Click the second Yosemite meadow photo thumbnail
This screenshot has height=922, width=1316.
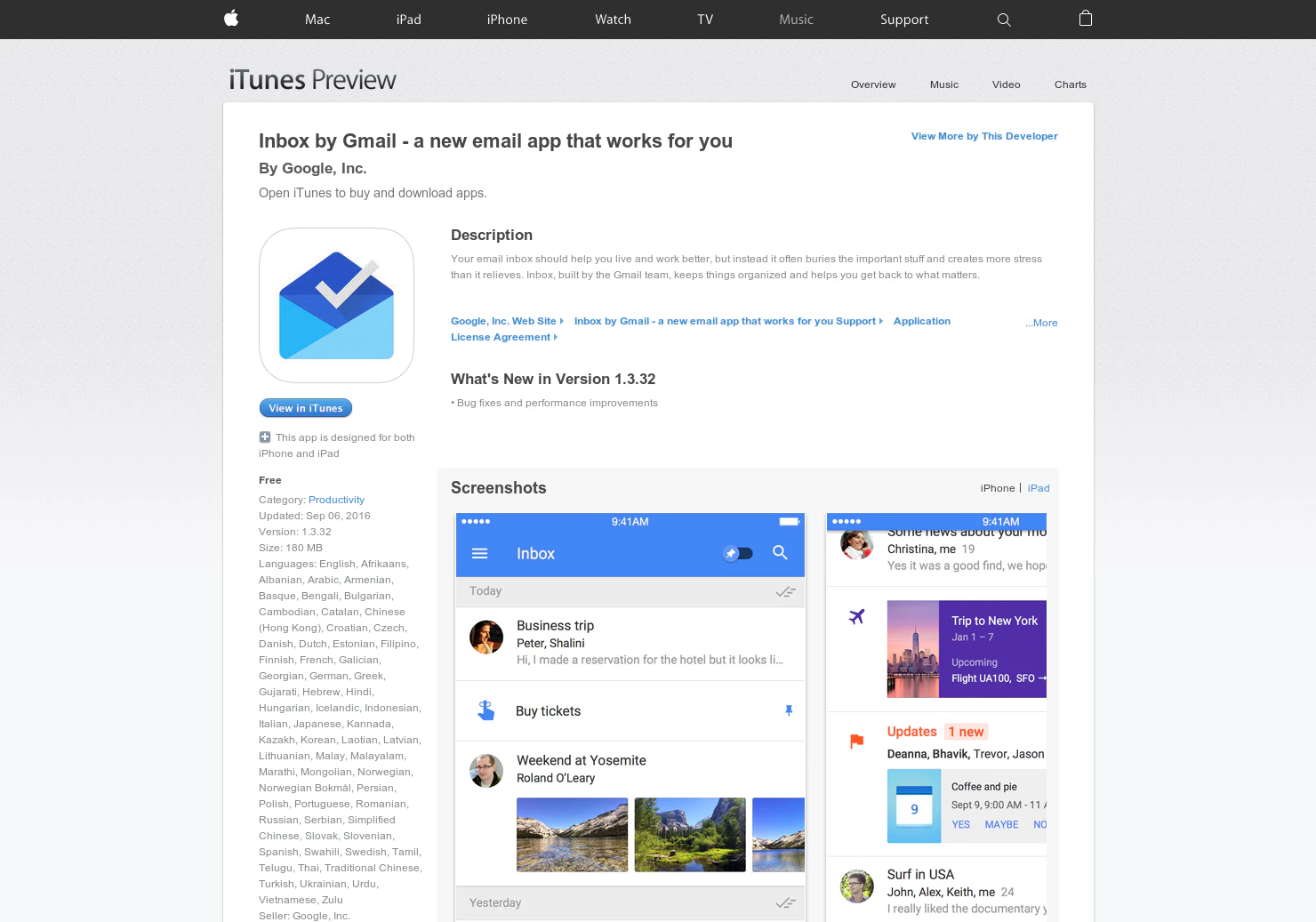click(x=690, y=834)
